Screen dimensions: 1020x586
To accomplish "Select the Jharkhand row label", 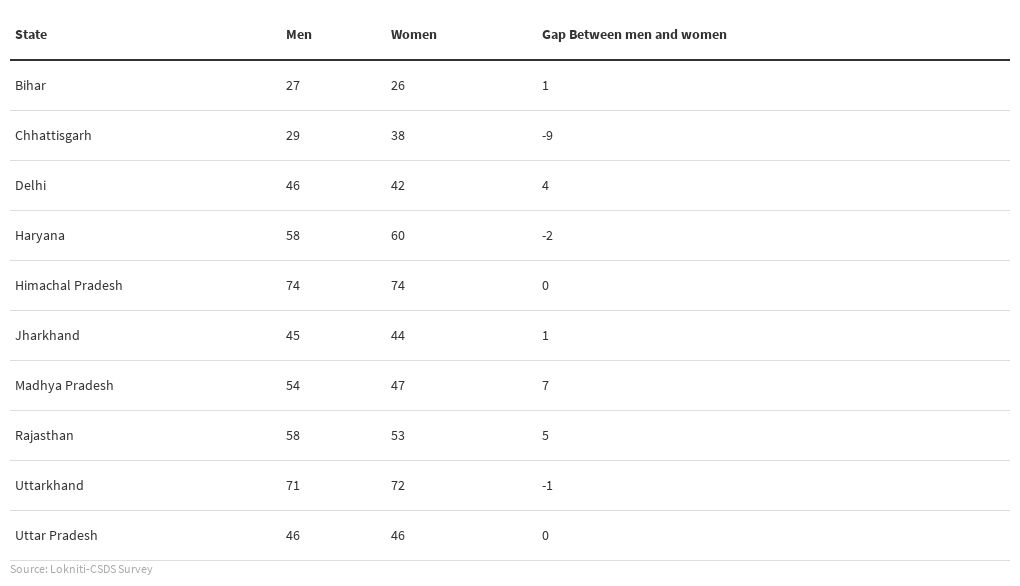I will [x=47, y=336].
